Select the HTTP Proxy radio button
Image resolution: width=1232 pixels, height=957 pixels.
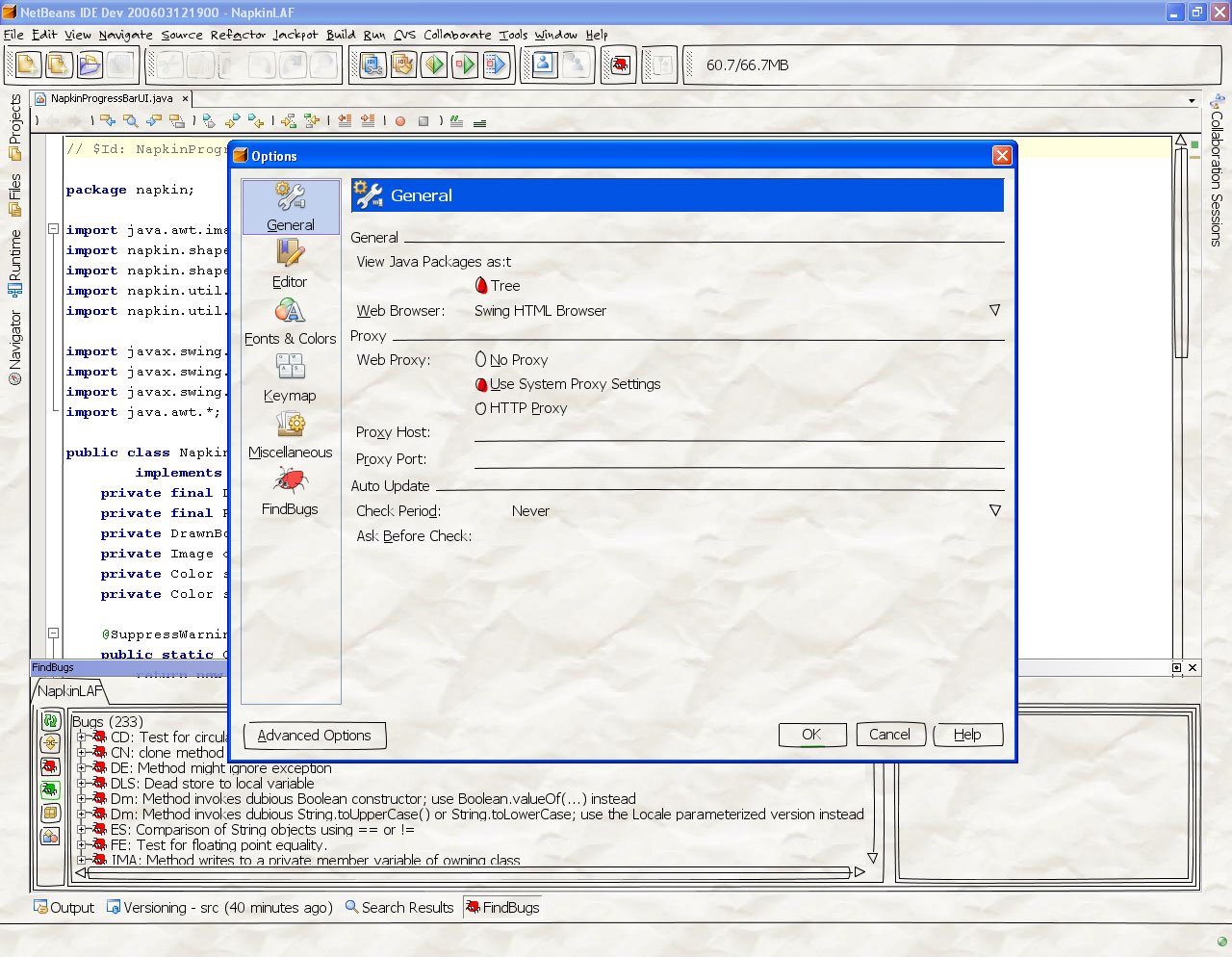coord(481,408)
